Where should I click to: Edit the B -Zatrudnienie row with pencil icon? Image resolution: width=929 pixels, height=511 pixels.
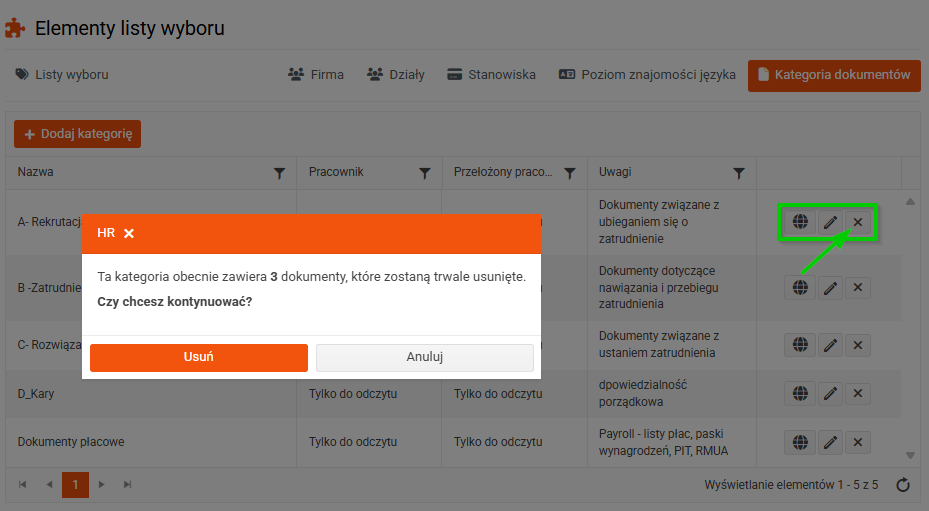830,288
